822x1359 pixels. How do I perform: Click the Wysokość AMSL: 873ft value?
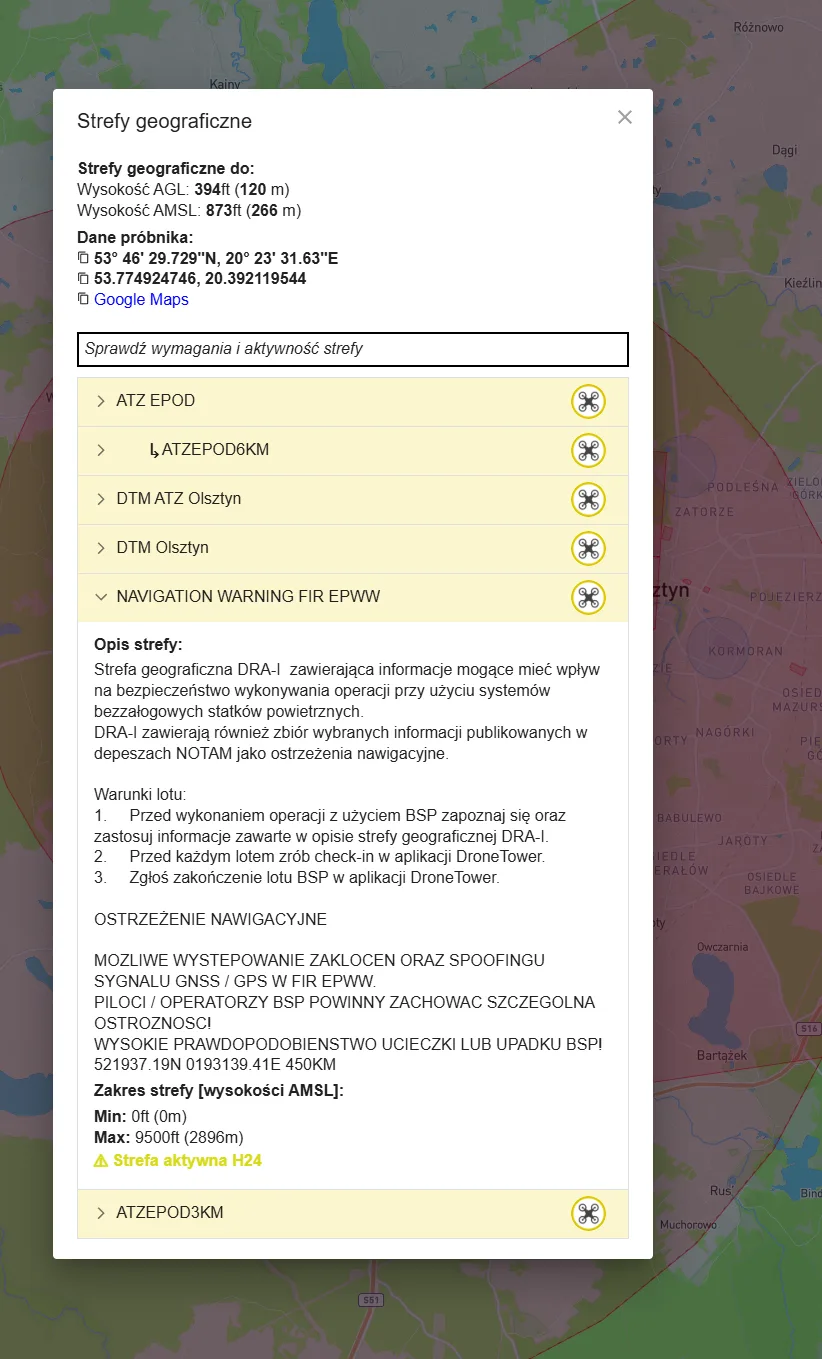coord(189,211)
